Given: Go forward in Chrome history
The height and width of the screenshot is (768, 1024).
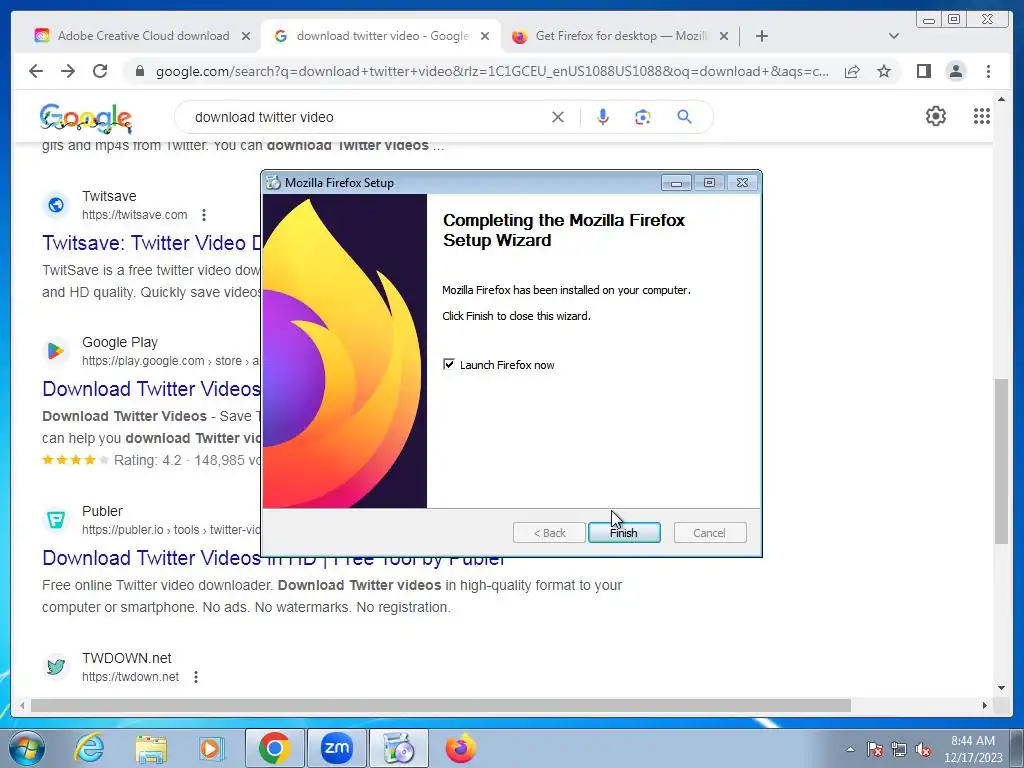Looking at the screenshot, I should tap(68, 71).
